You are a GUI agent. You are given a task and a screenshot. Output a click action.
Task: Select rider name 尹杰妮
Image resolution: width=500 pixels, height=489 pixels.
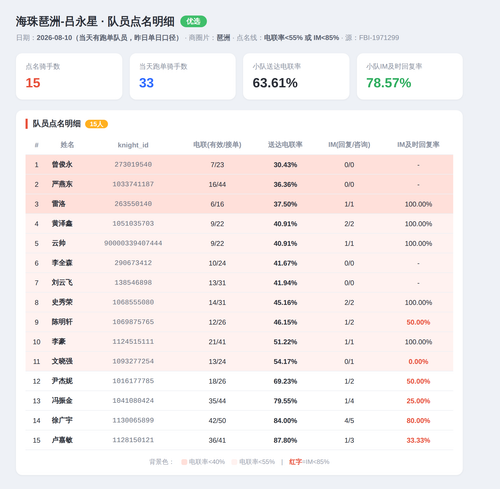(62, 381)
